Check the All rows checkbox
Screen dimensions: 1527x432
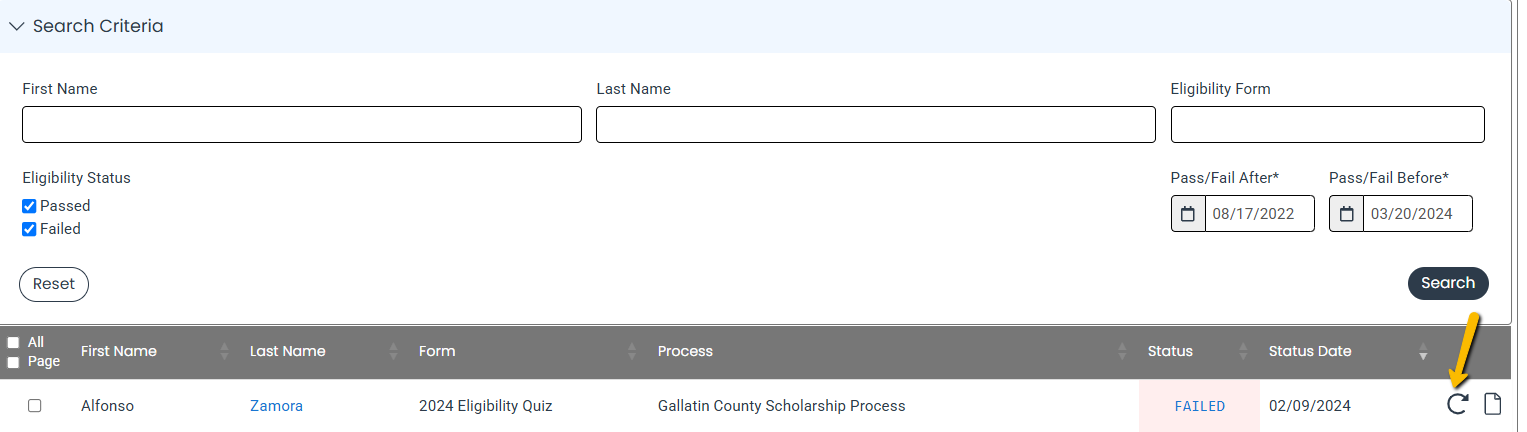tap(13, 342)
